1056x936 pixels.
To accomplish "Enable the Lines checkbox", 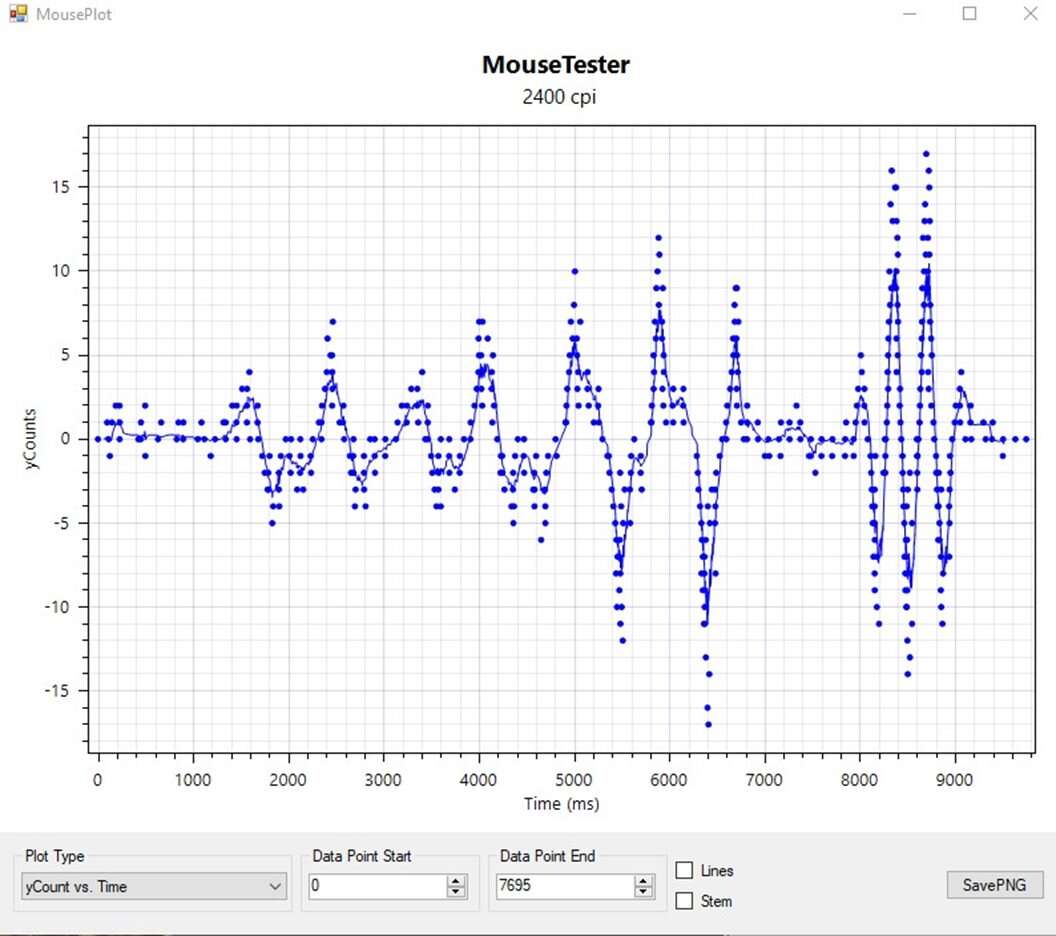I will coord(685,871).
